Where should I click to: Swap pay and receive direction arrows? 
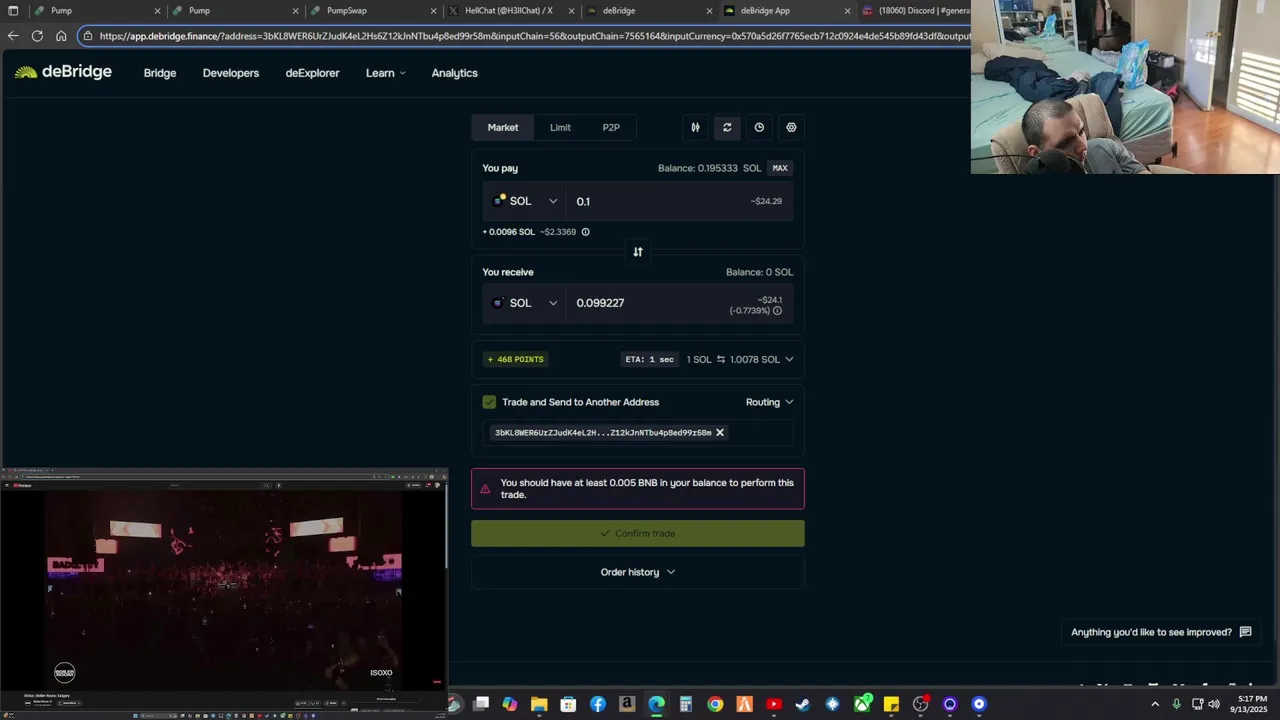pos(638,252)
